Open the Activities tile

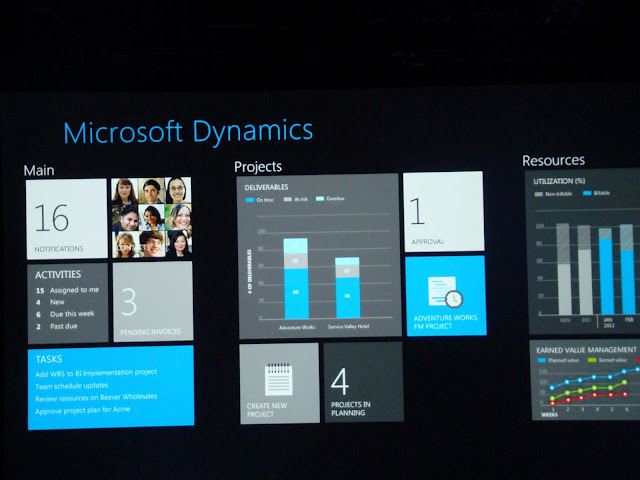coord(68,304)
